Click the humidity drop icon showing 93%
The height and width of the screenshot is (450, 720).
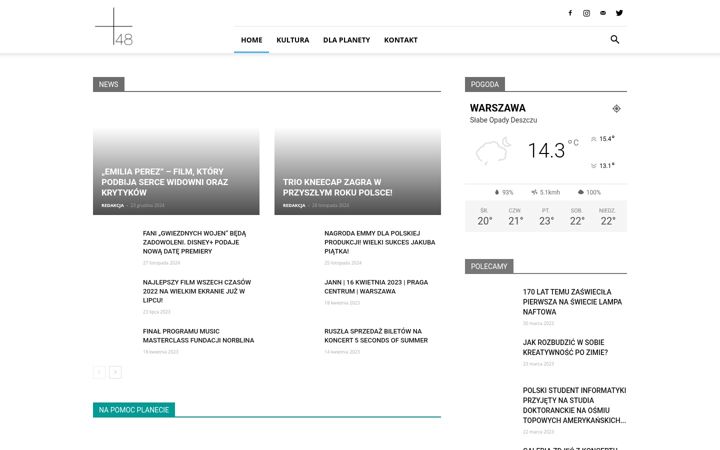tap(496, 192)
